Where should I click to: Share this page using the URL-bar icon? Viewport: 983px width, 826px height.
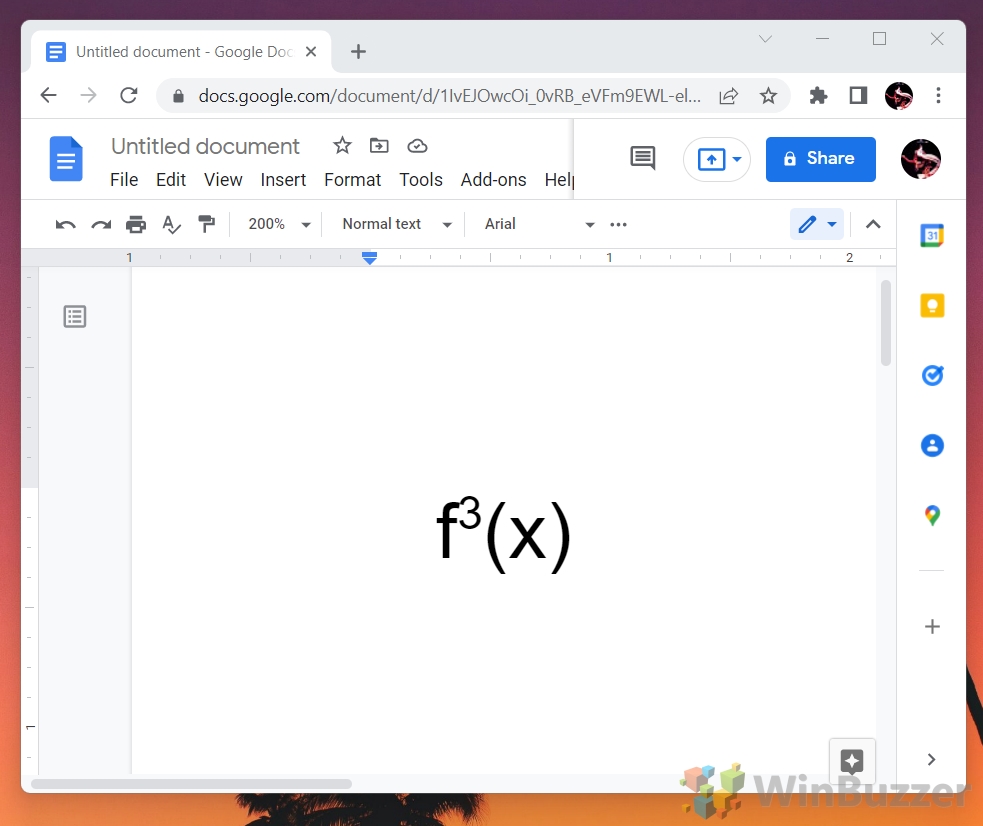click(728, 96)
